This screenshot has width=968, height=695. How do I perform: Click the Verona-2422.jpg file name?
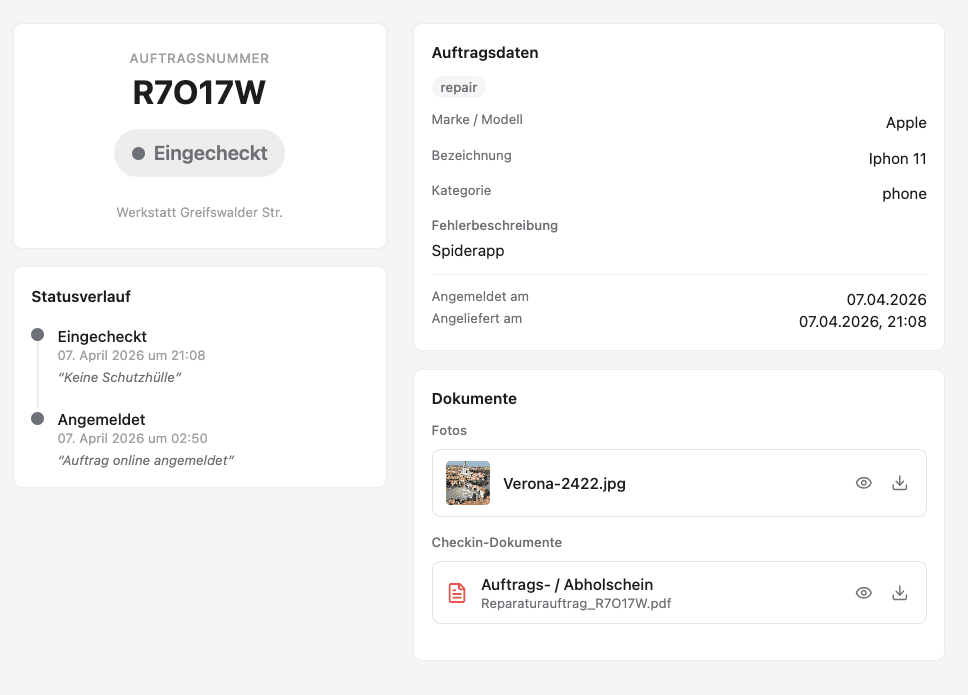pos(564,484)
